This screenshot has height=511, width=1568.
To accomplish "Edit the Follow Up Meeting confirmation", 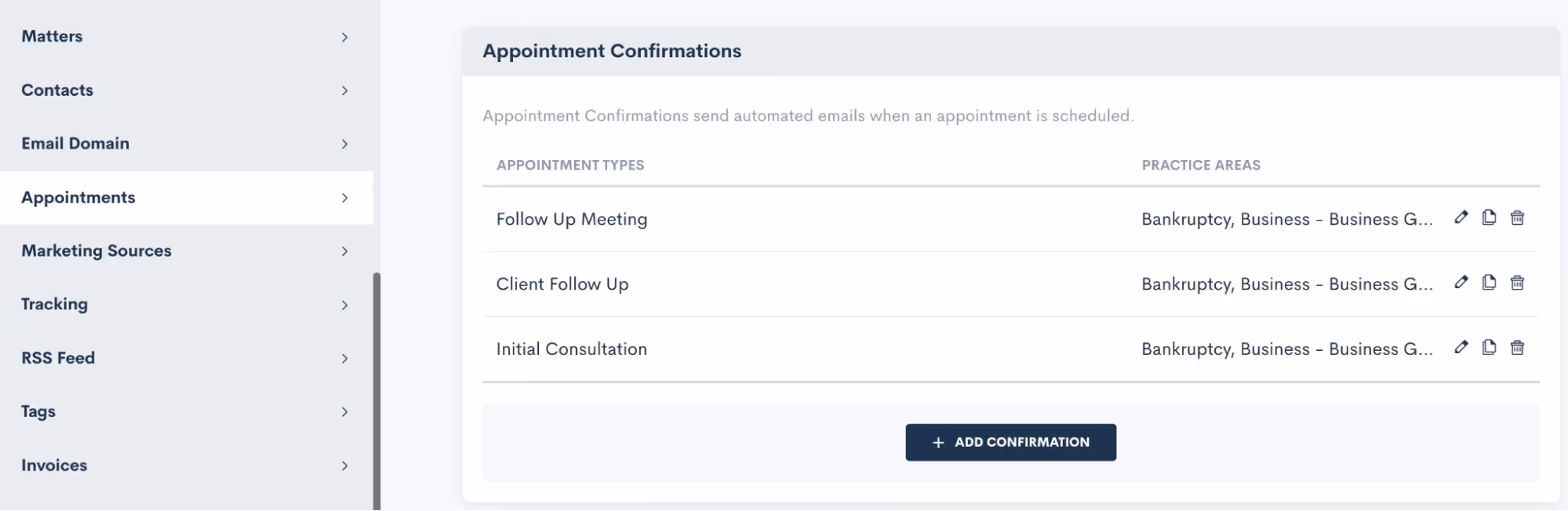I will click(x=1461, y=217).
